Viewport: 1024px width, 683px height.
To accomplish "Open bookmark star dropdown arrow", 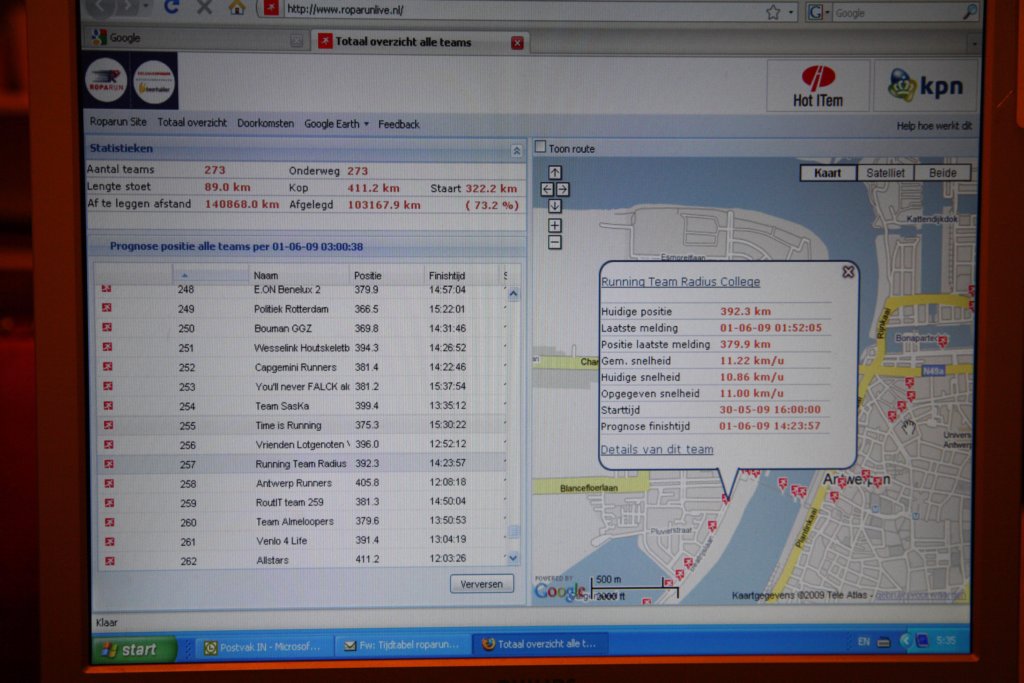I will click(790, 12).
